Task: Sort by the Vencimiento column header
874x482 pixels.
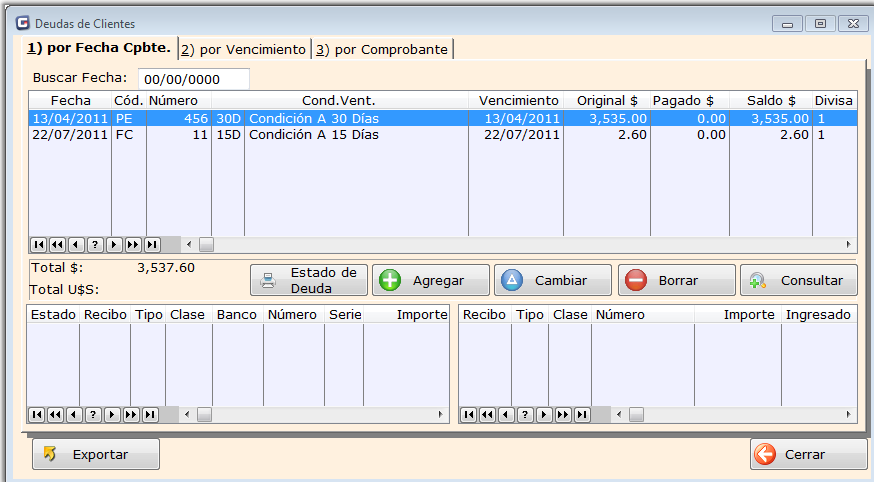Action: pos(518,101)
